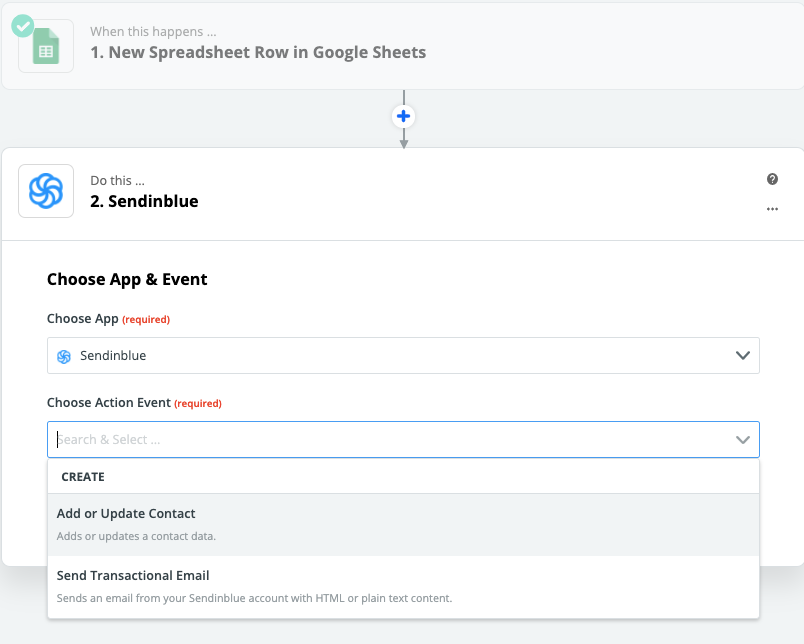The image size is (804, 644).
Task: Click the 'Do this ...' text
Action: 117,180
